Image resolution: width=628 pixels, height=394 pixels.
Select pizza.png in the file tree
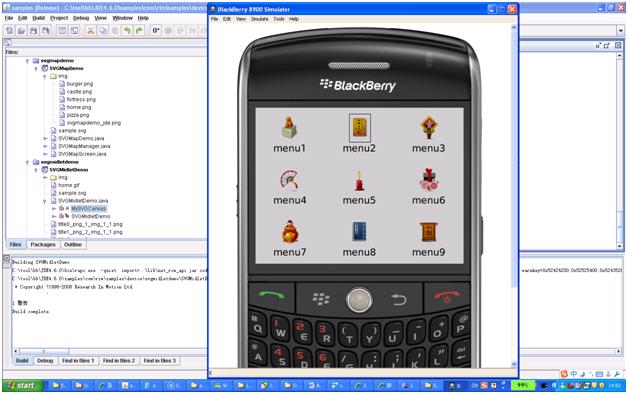point(78,115)
